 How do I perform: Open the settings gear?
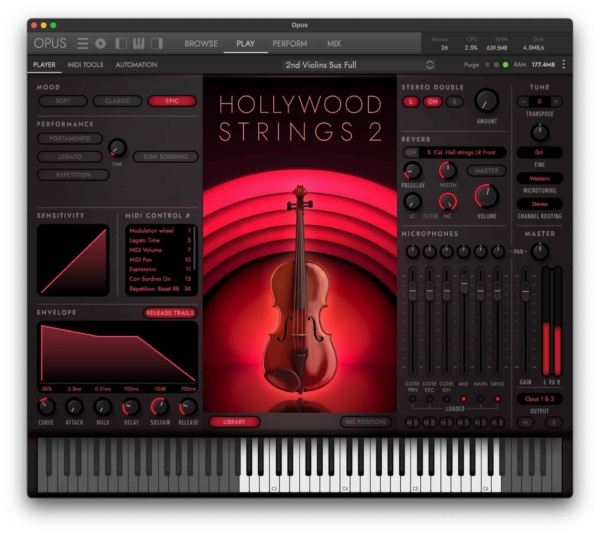101,43
